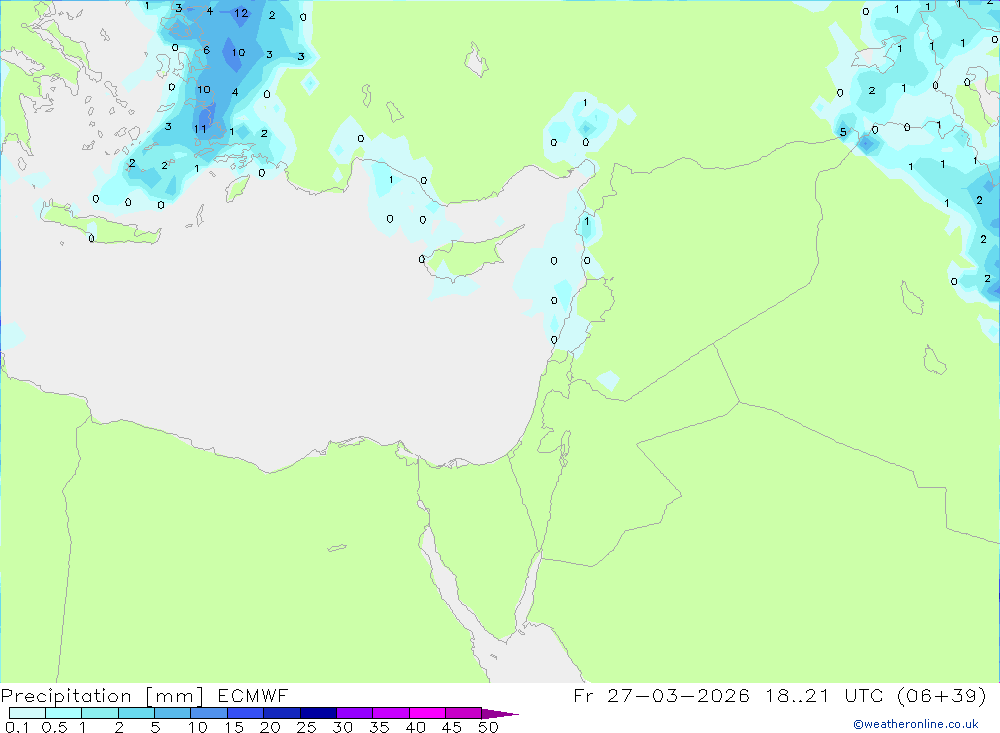The height and width of the screenshot is (733, 1000).
Task: Click the purple arrow above-50 legend tip
Action: click(x=499, y=713)
